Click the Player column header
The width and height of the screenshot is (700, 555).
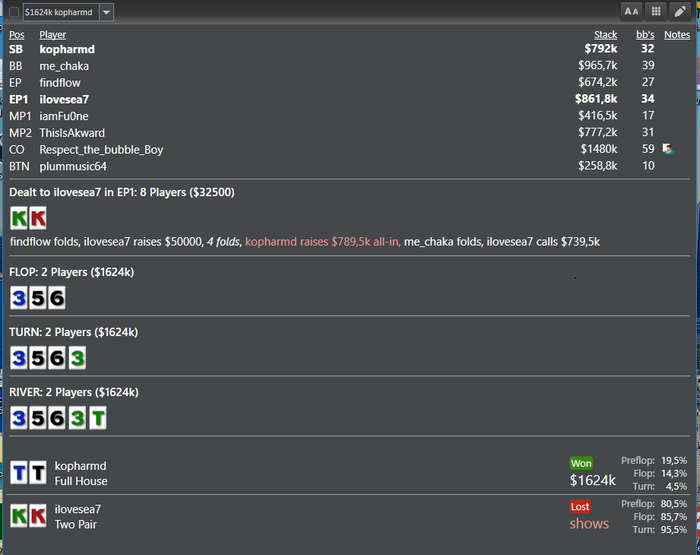coord(53,35)
